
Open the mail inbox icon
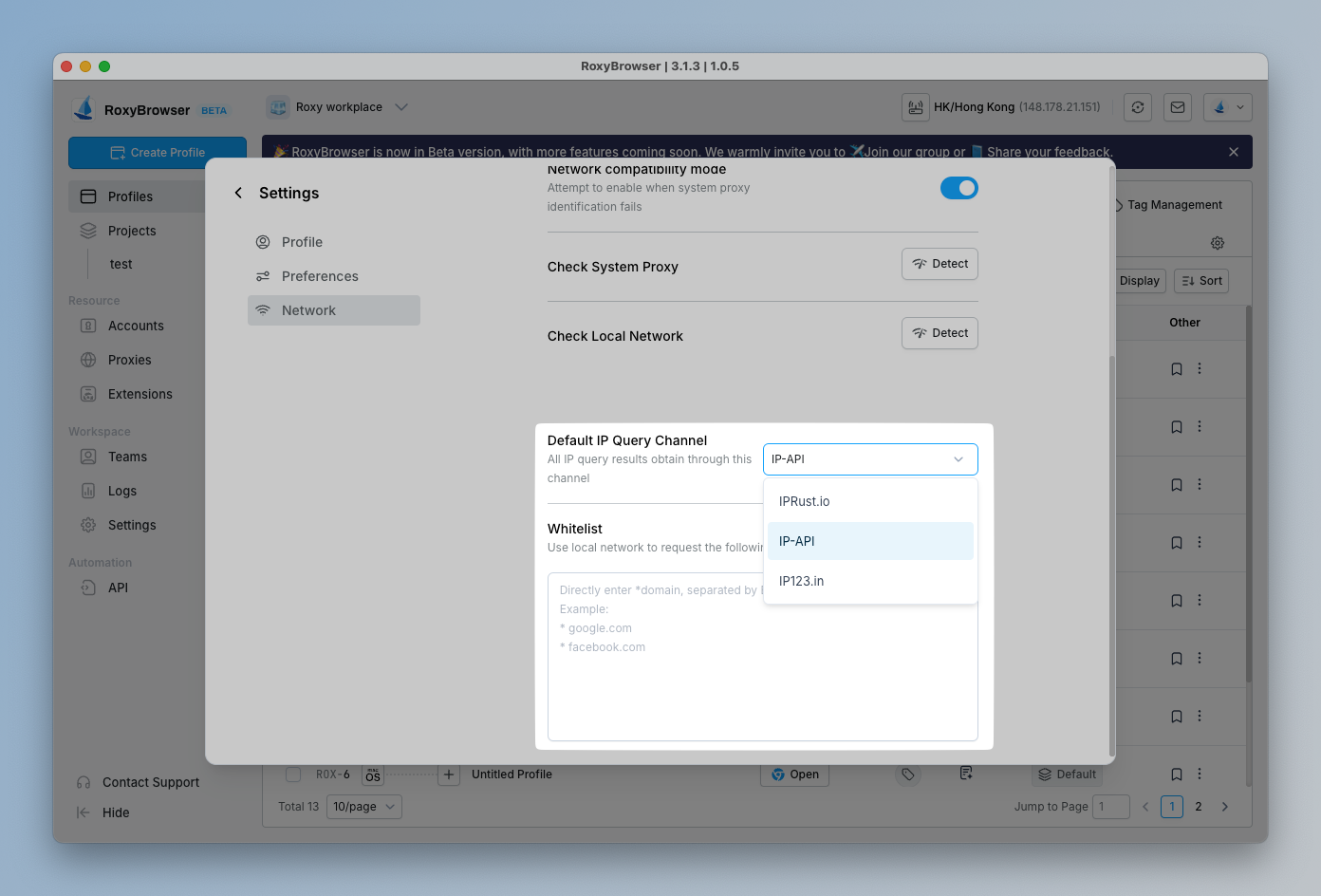[x=1178, y=107]
